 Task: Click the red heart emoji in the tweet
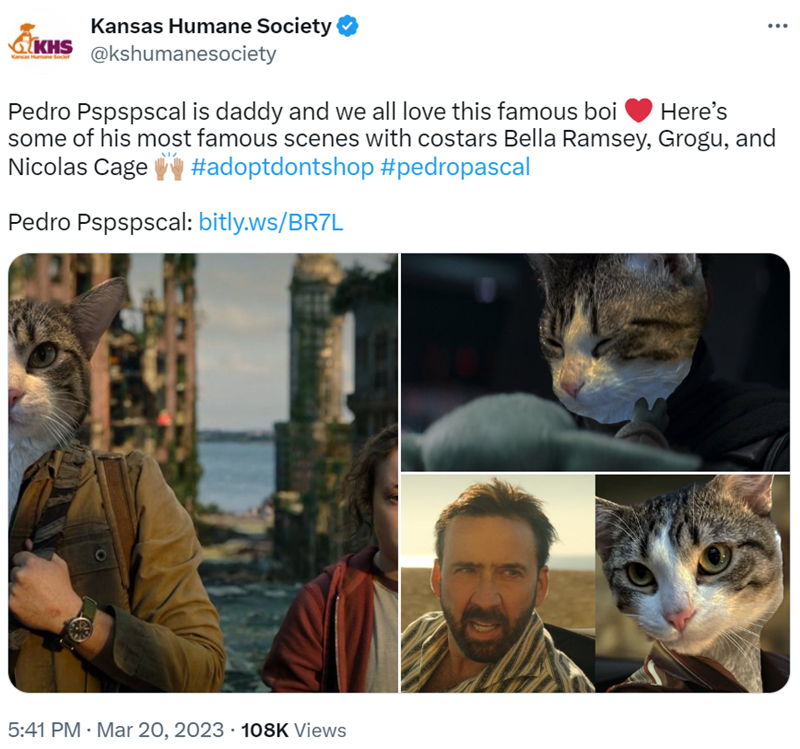pyautogui.click(x=638, y=111)
